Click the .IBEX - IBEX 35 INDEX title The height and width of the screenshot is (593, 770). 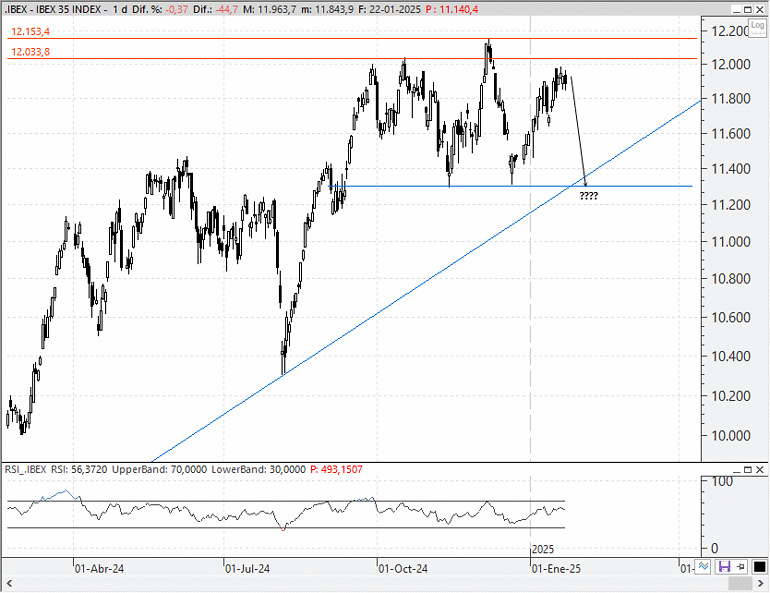[x=53, y=9]
